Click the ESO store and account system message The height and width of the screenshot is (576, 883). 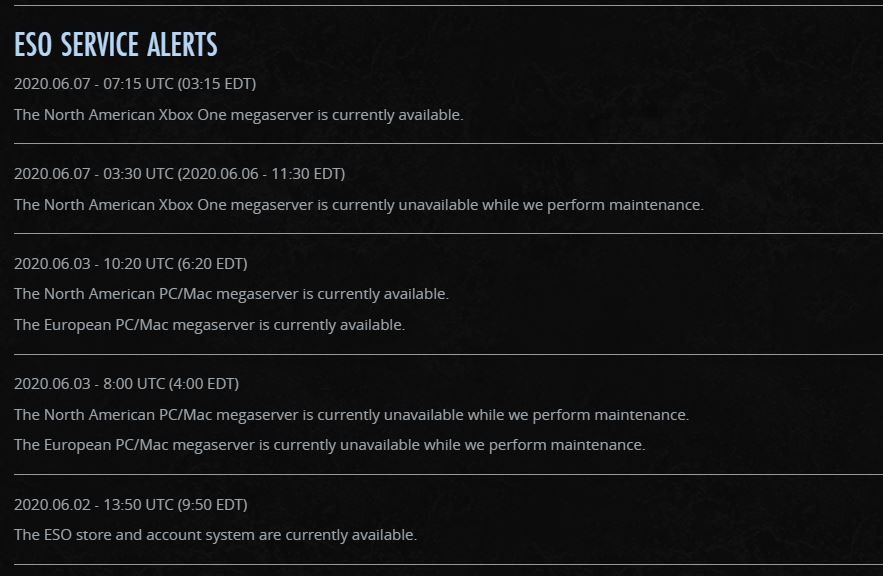[216, 535]
